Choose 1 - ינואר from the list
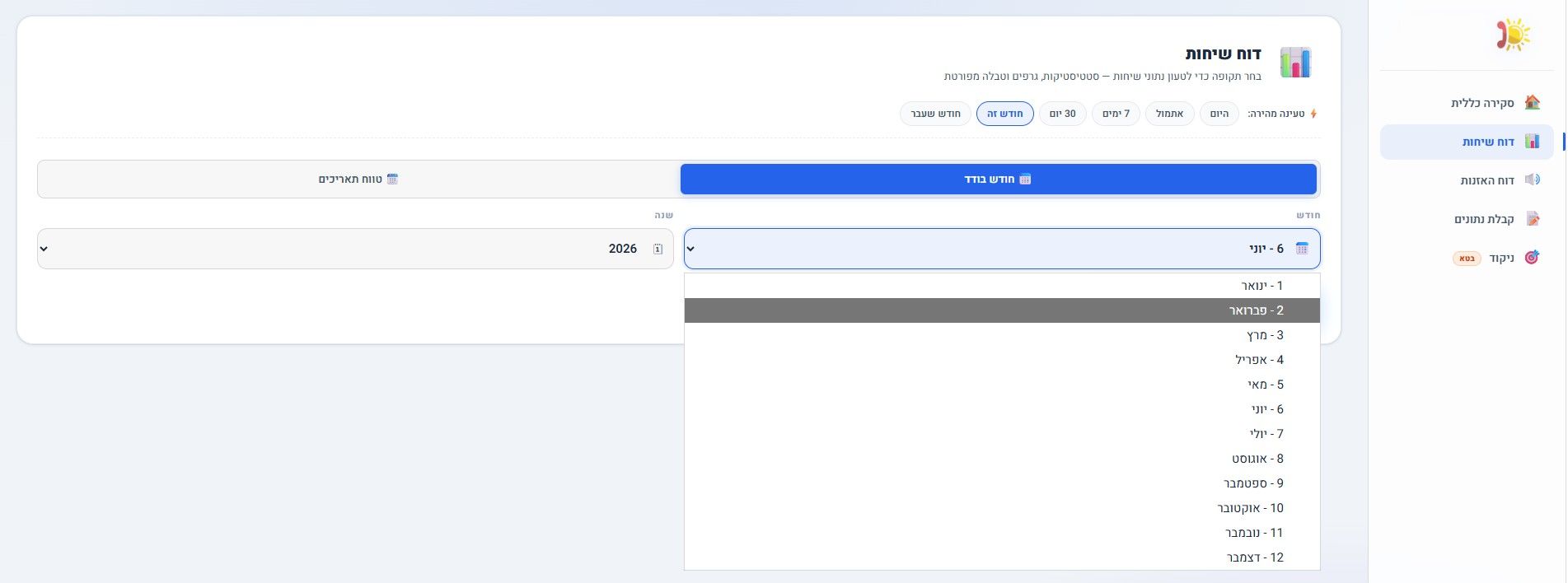Screen dimensions: 1568x583 [x=1002, y=286]
